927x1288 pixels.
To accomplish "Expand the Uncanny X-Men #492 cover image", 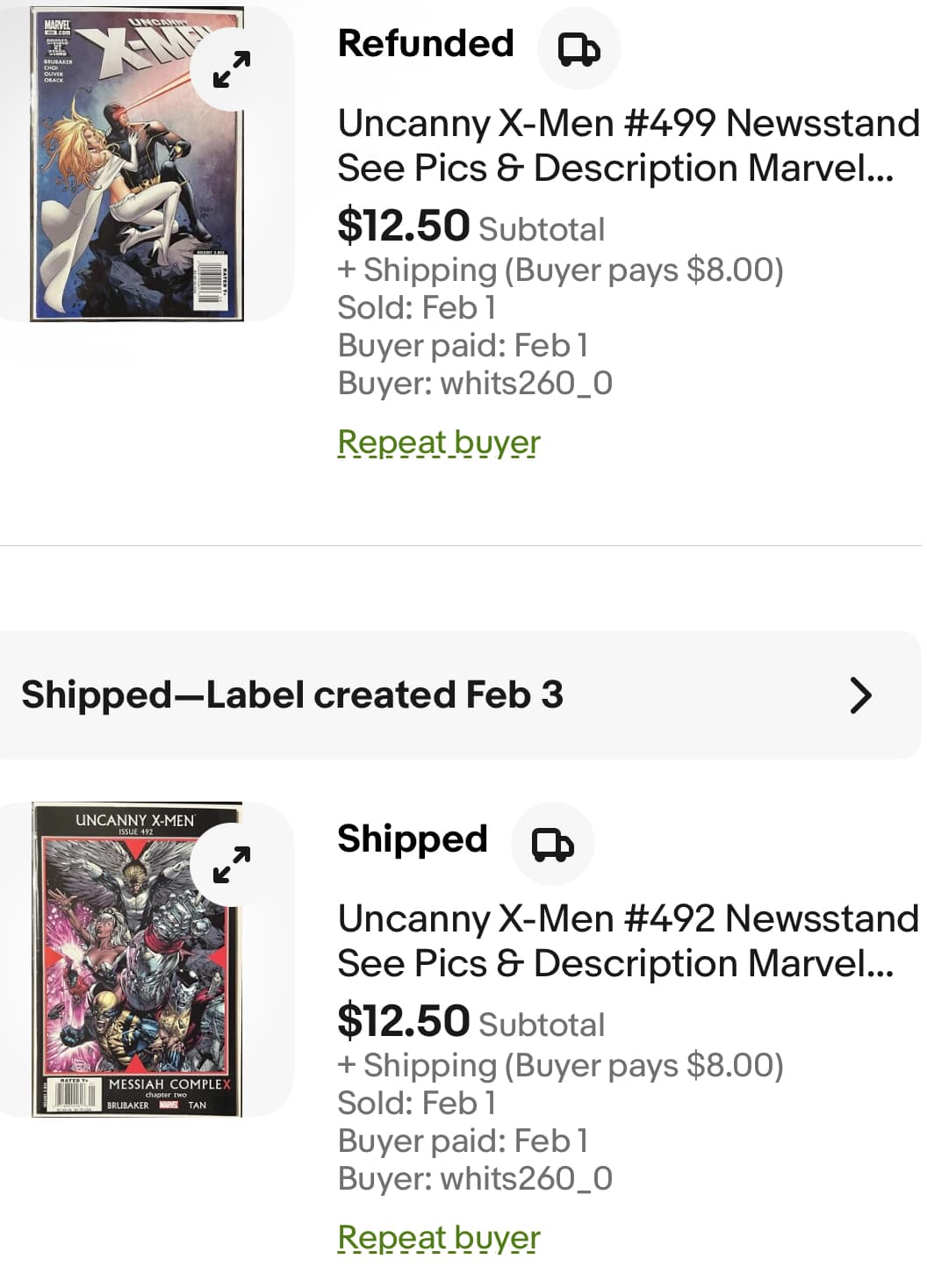I will click(232, 865).
